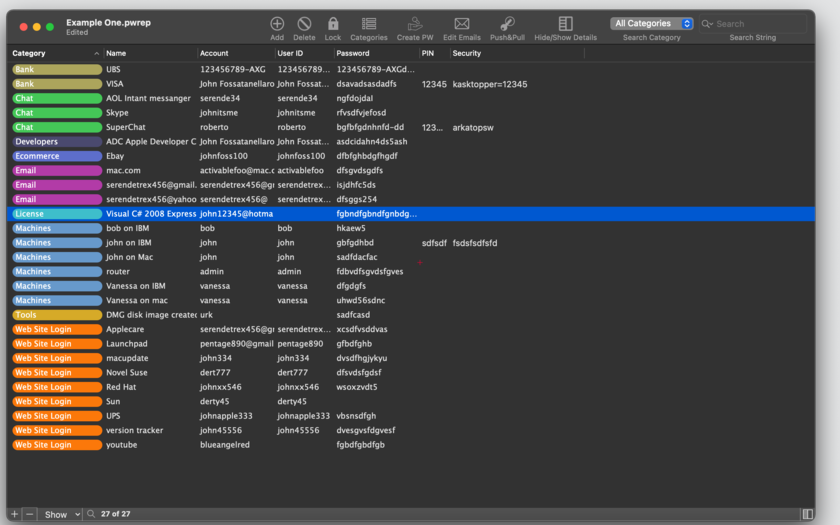Viewport: 840px width, 525px height.
Task: Toggle the Hide/Show Details toolbar icon
Action: [566, 24]
